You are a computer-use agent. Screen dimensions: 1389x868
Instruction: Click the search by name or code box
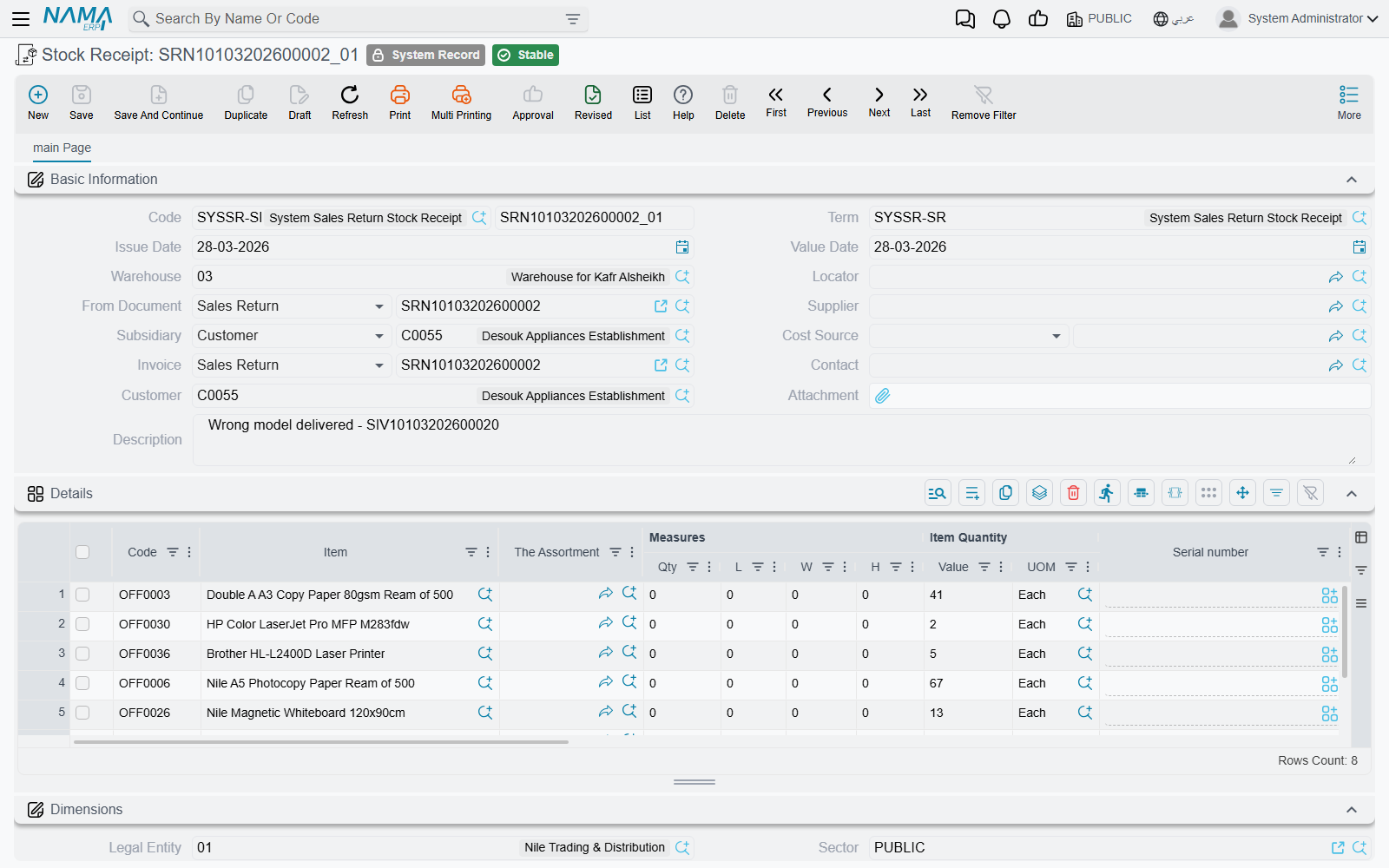pyautogui.click(x=359, y=18)
